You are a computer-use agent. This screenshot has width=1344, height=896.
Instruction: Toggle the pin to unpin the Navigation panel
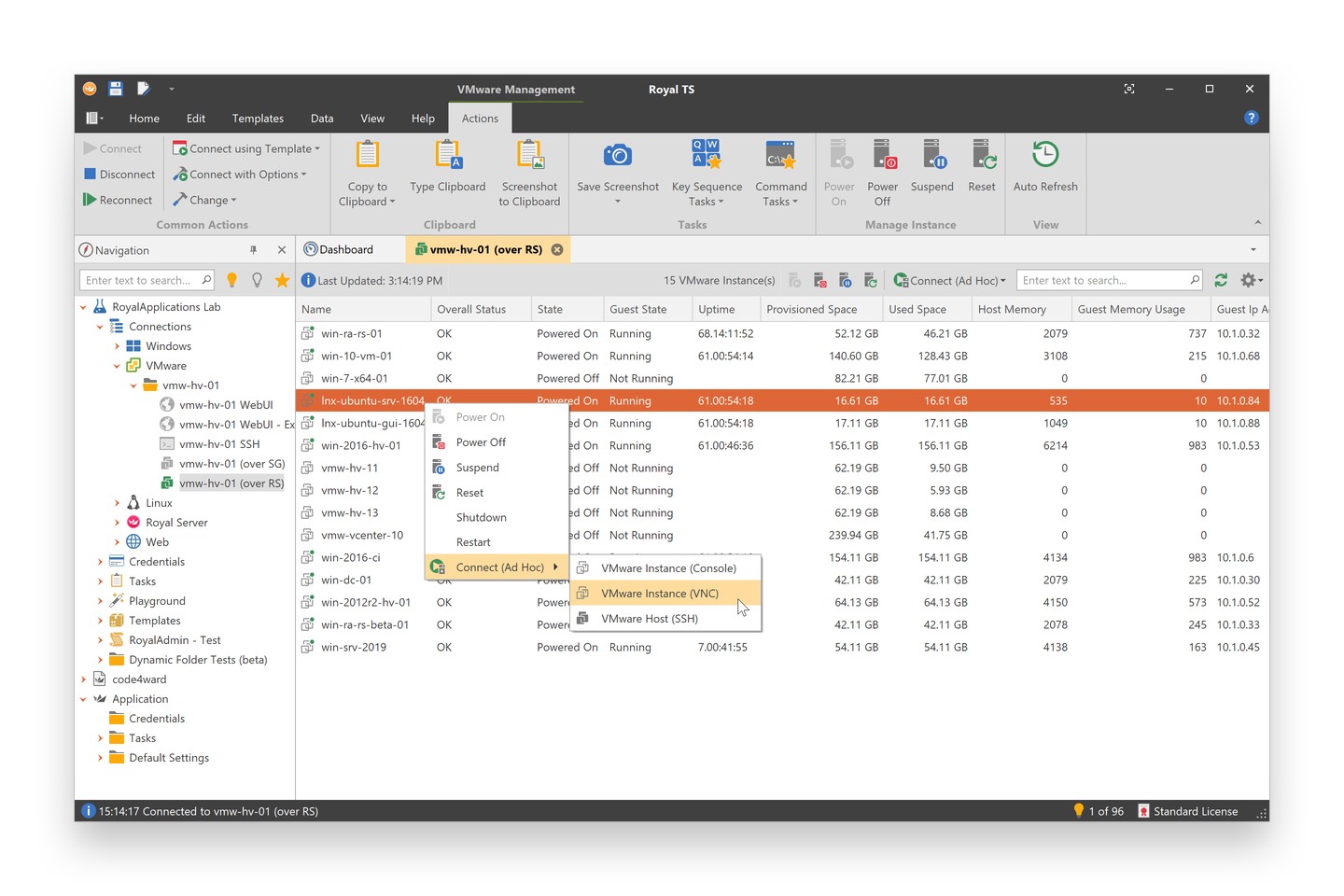pos(253,249)
